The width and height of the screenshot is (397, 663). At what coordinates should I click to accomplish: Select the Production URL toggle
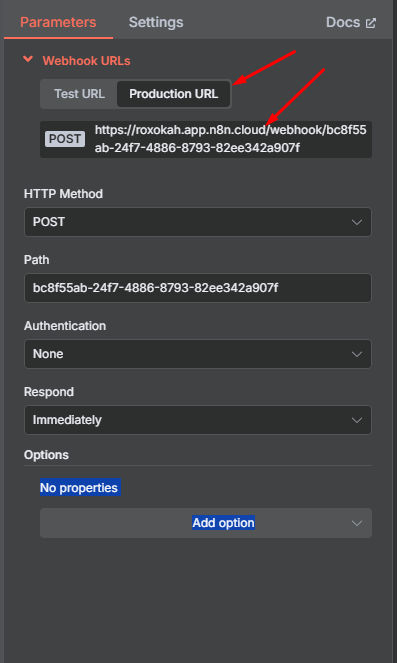pyautogui.click(x=173, y=93)
